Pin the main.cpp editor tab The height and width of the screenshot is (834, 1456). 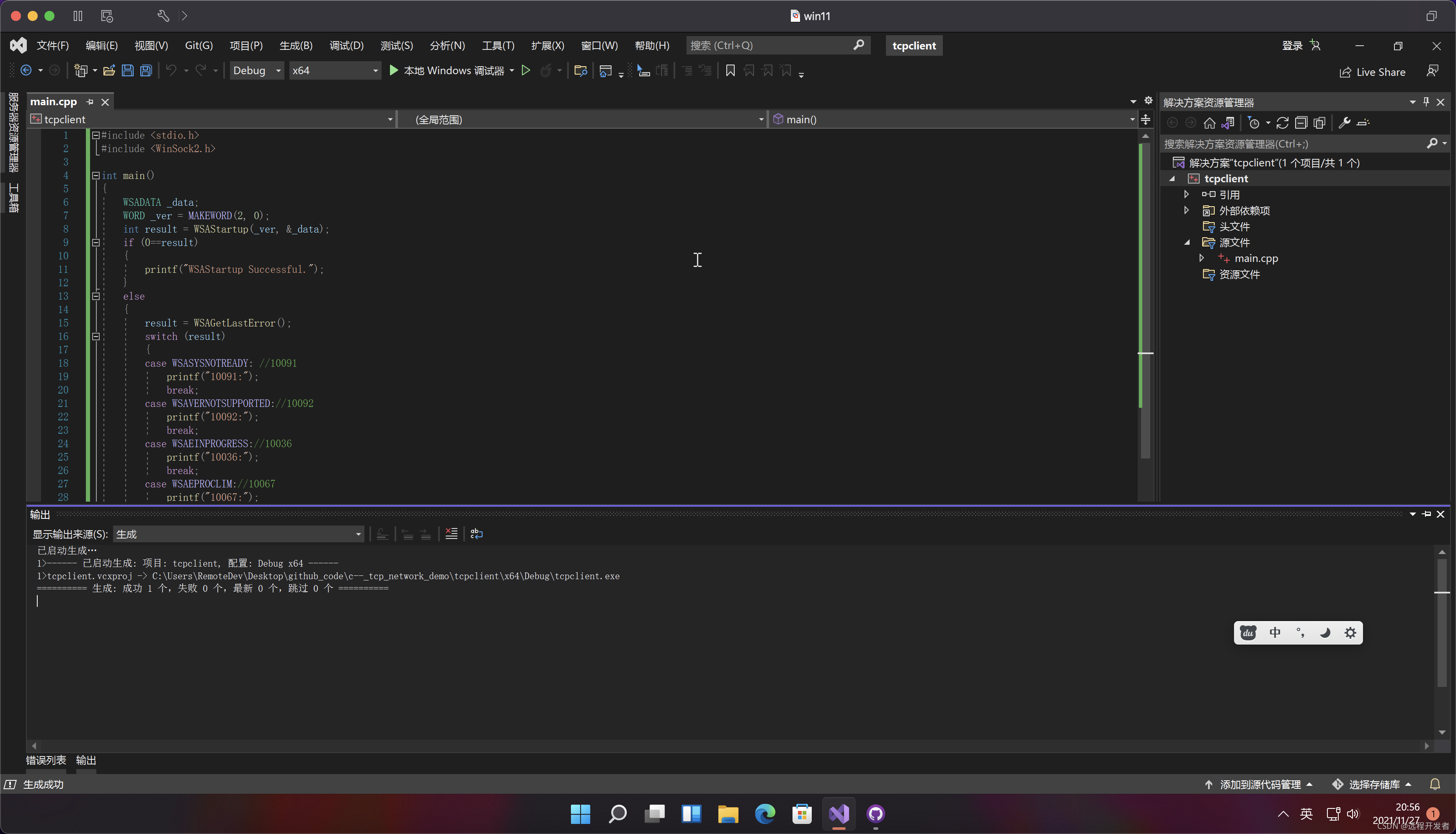click(x=90, y=101)
